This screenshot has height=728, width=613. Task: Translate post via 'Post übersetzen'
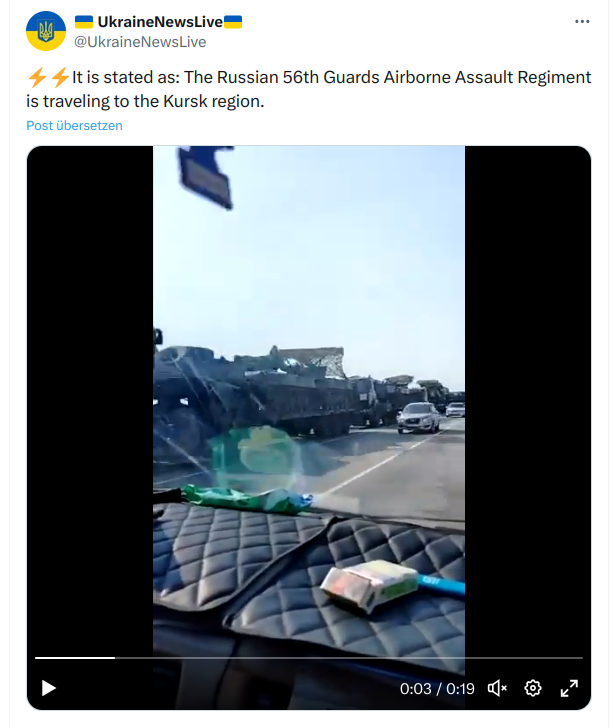[74, 125]
